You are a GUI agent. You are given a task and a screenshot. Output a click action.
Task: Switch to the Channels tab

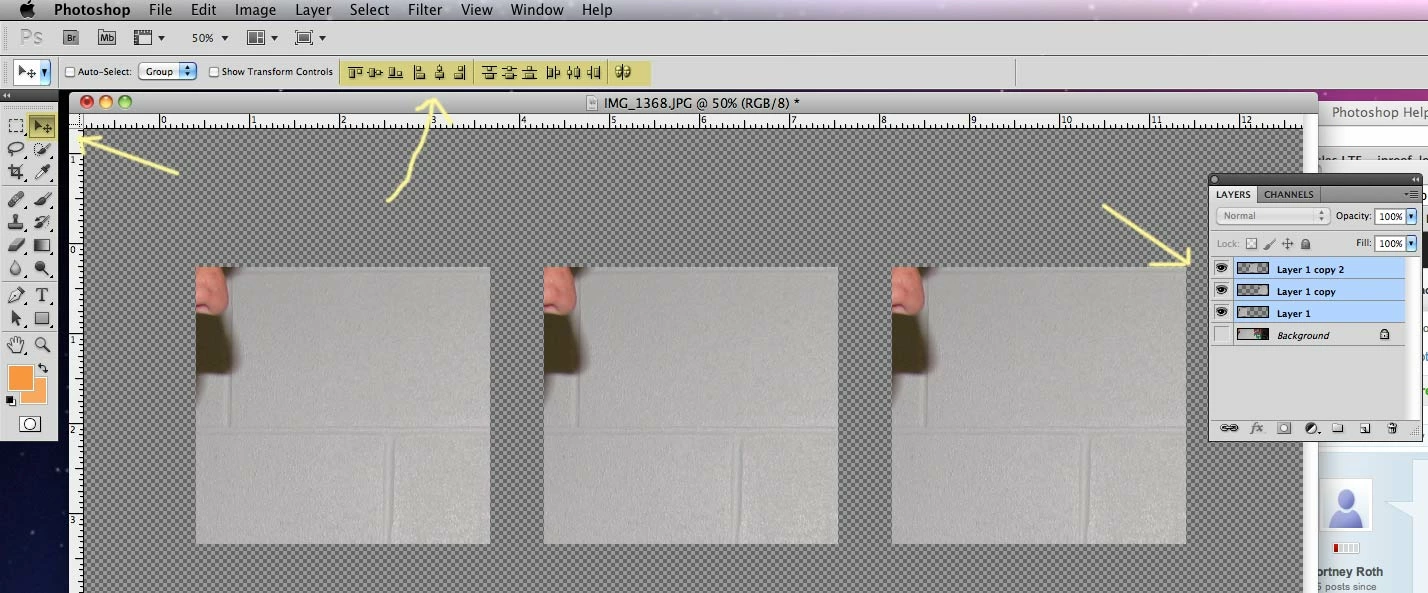coord(1288,194)
